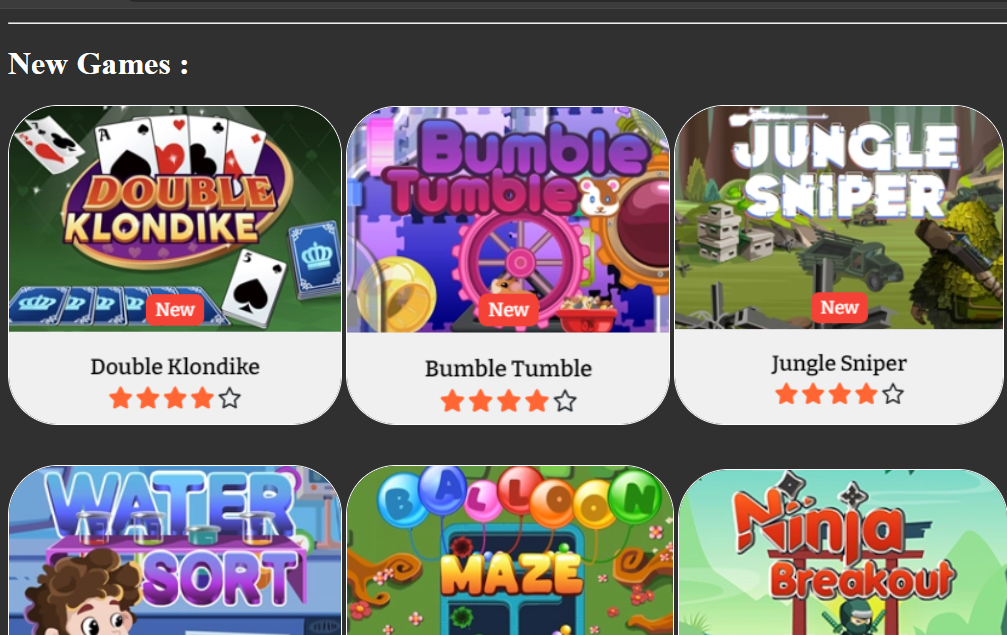Click the New badge on Bumble Tumble

(508, 309)
